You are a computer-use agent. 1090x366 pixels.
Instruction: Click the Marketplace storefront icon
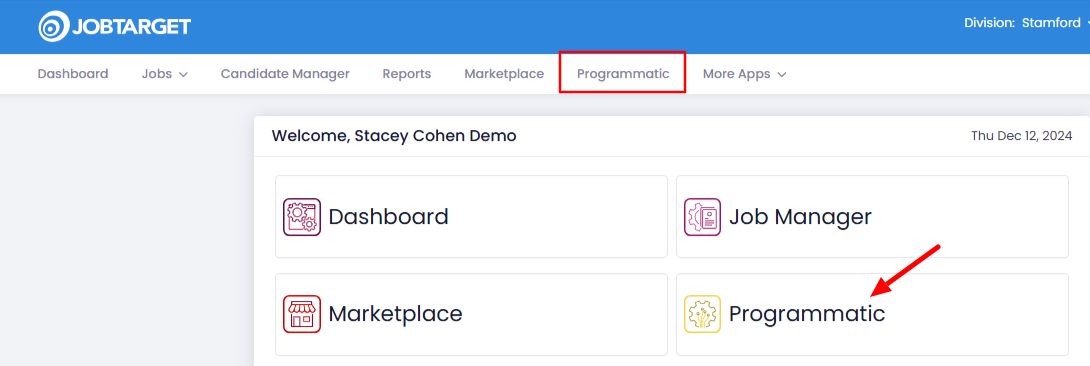(302, 314)
